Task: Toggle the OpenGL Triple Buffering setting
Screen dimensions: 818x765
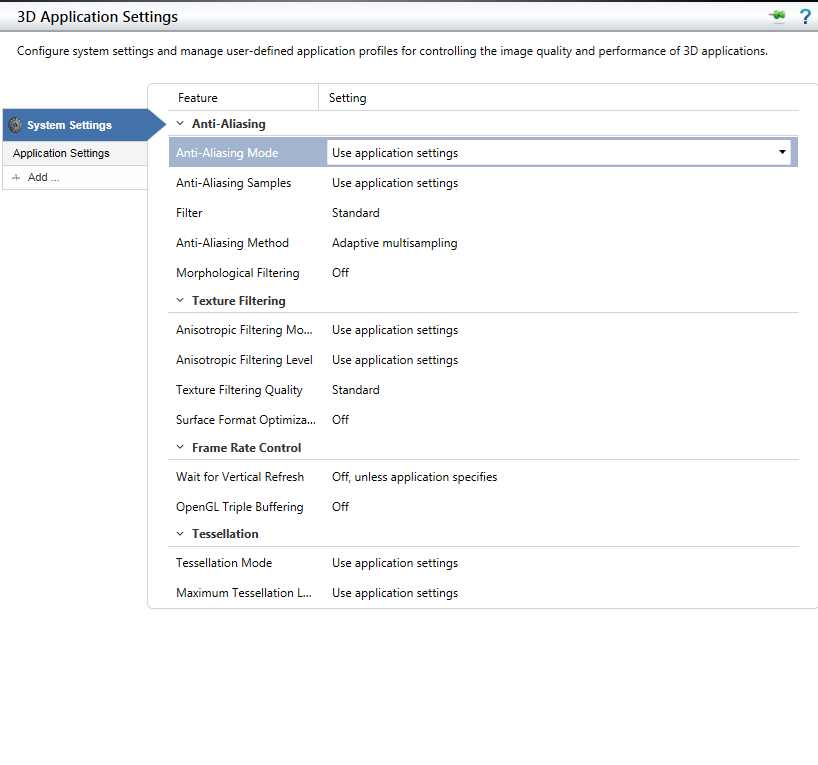Action: pos(340,507)
